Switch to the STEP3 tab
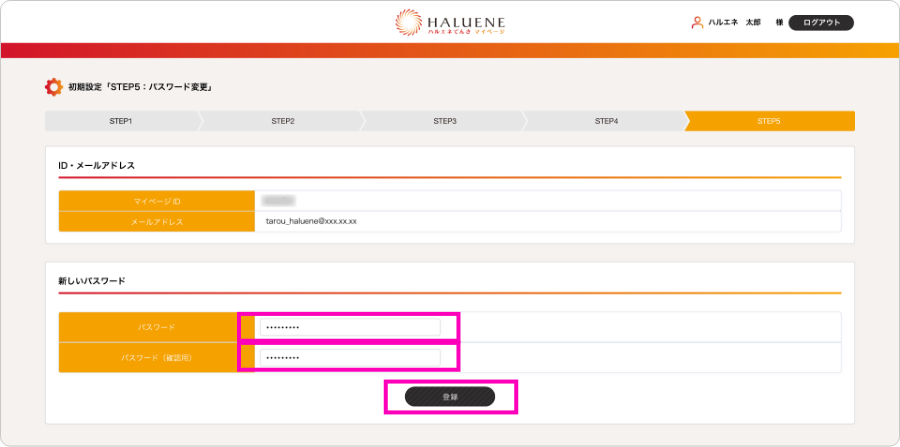This screenshot has height=447, width=900. pyautogui.click(x=445, y=121)
